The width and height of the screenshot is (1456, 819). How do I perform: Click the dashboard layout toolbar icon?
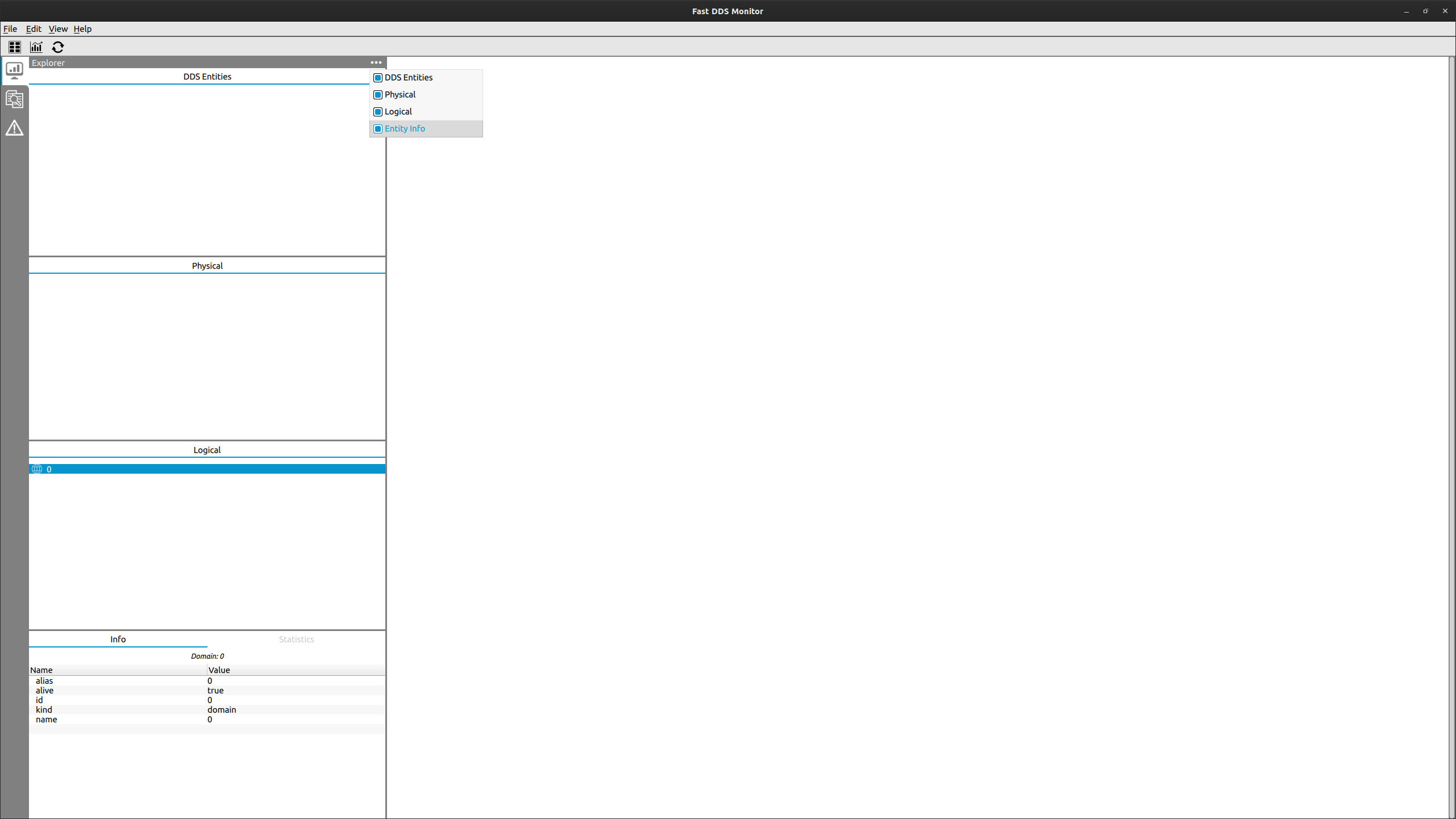click(x=15, y=47)
